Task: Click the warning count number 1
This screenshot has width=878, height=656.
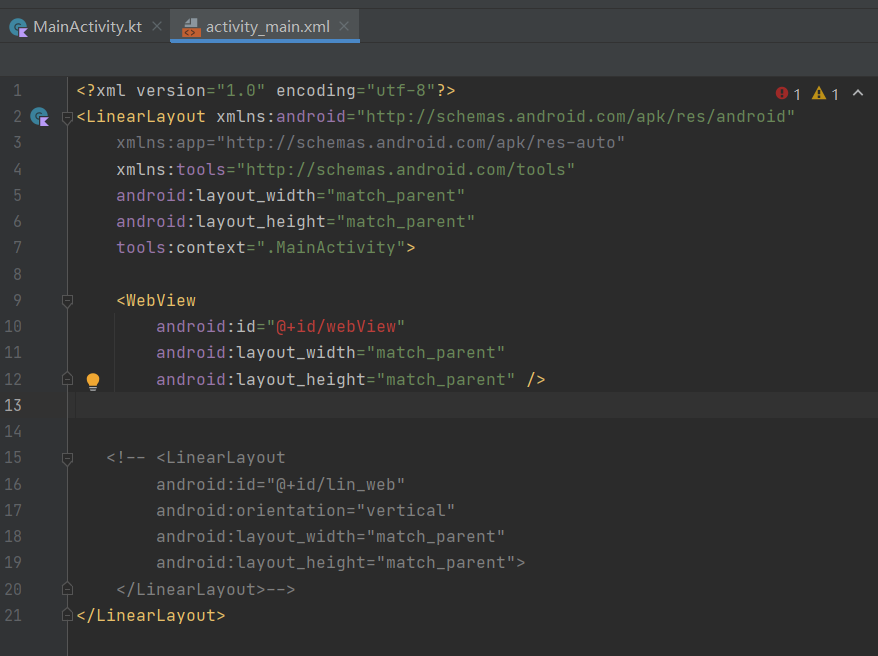Action: tap(834, 94)
